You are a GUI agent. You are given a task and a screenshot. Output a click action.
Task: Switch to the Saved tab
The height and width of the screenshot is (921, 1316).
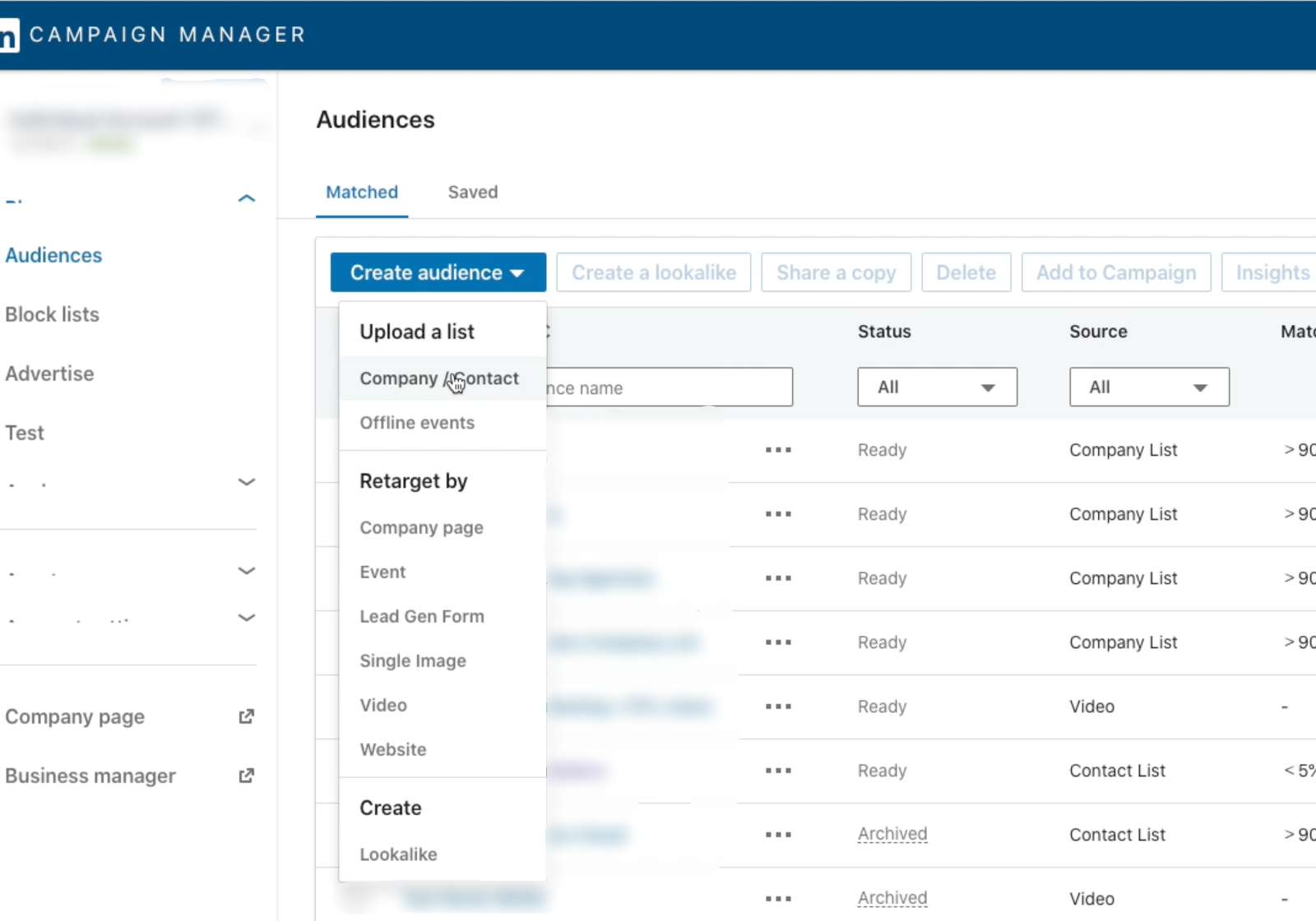(x=473, y=192)
